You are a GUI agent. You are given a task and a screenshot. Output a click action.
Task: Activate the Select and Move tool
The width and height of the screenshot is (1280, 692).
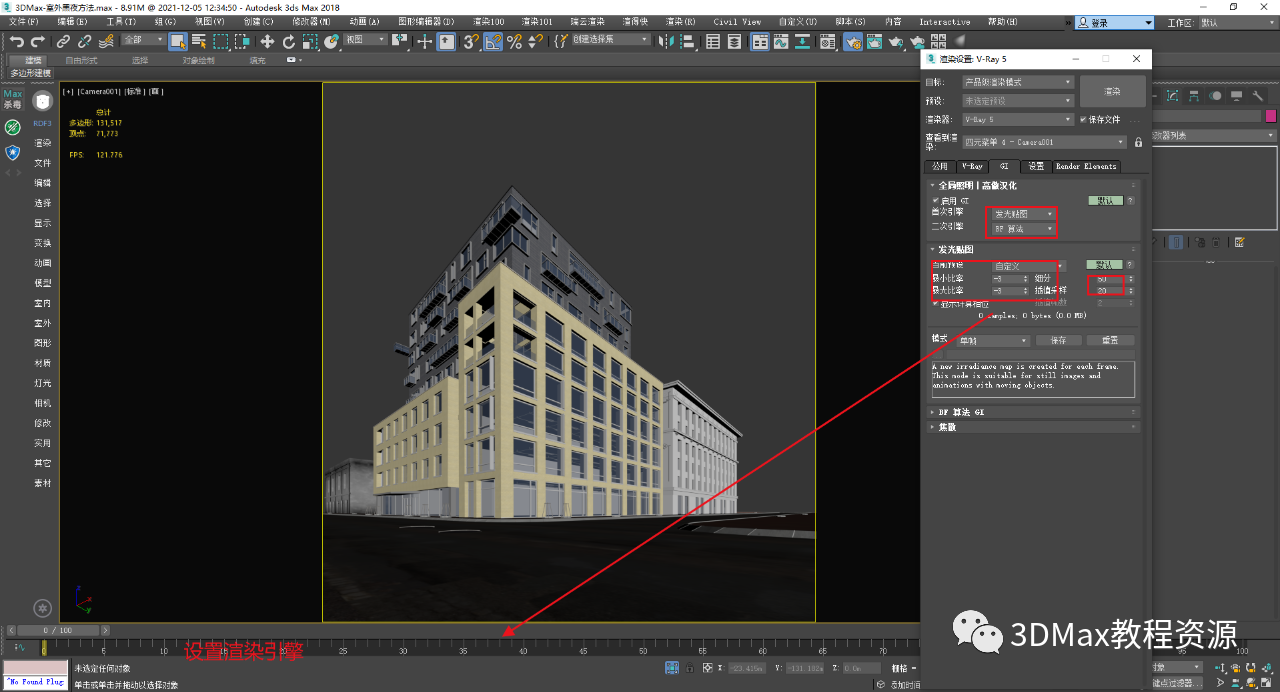click(267, 42)
